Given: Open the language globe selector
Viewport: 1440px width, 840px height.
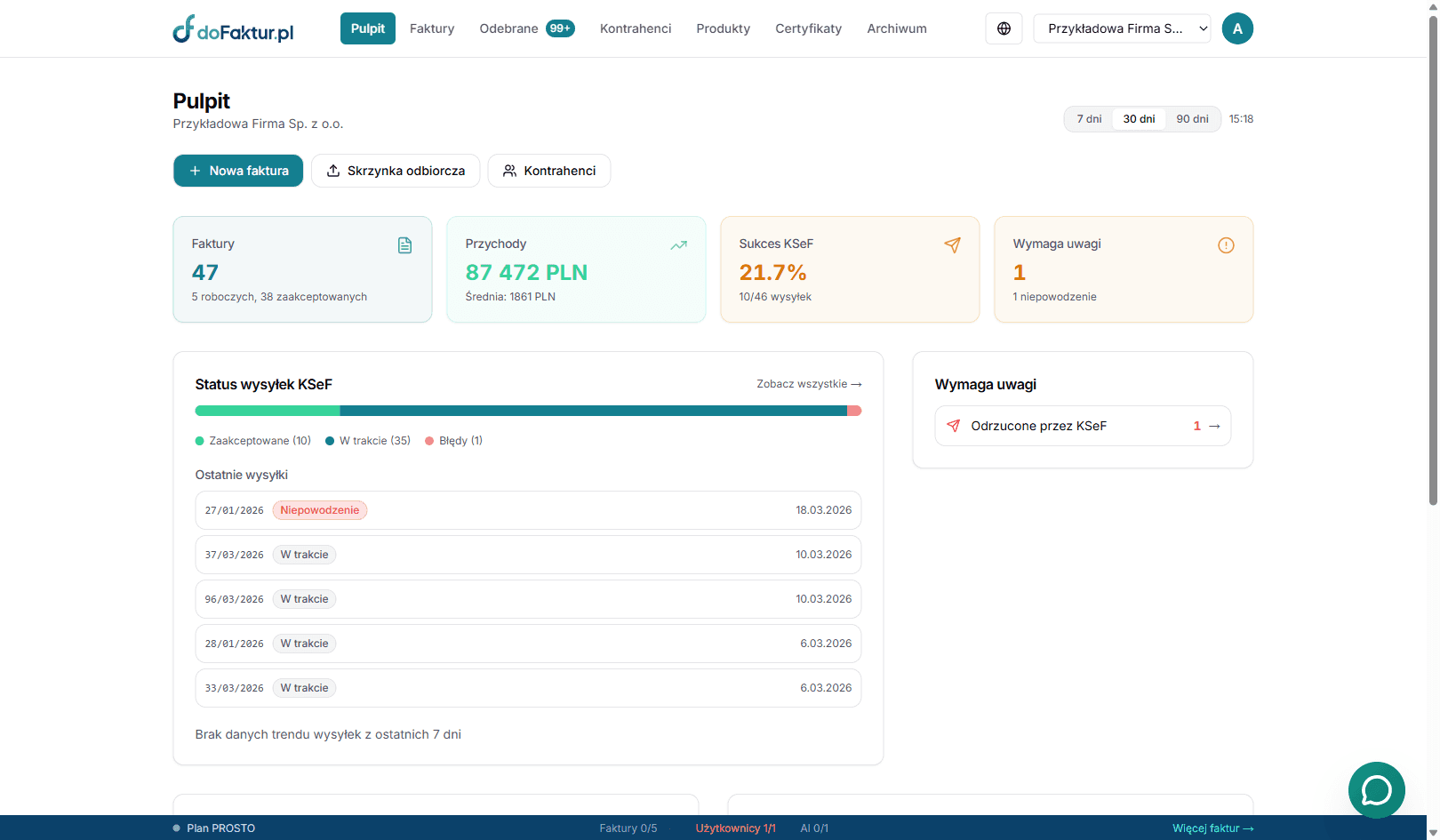Looking at the screenshot, I should click(1004, 28).
